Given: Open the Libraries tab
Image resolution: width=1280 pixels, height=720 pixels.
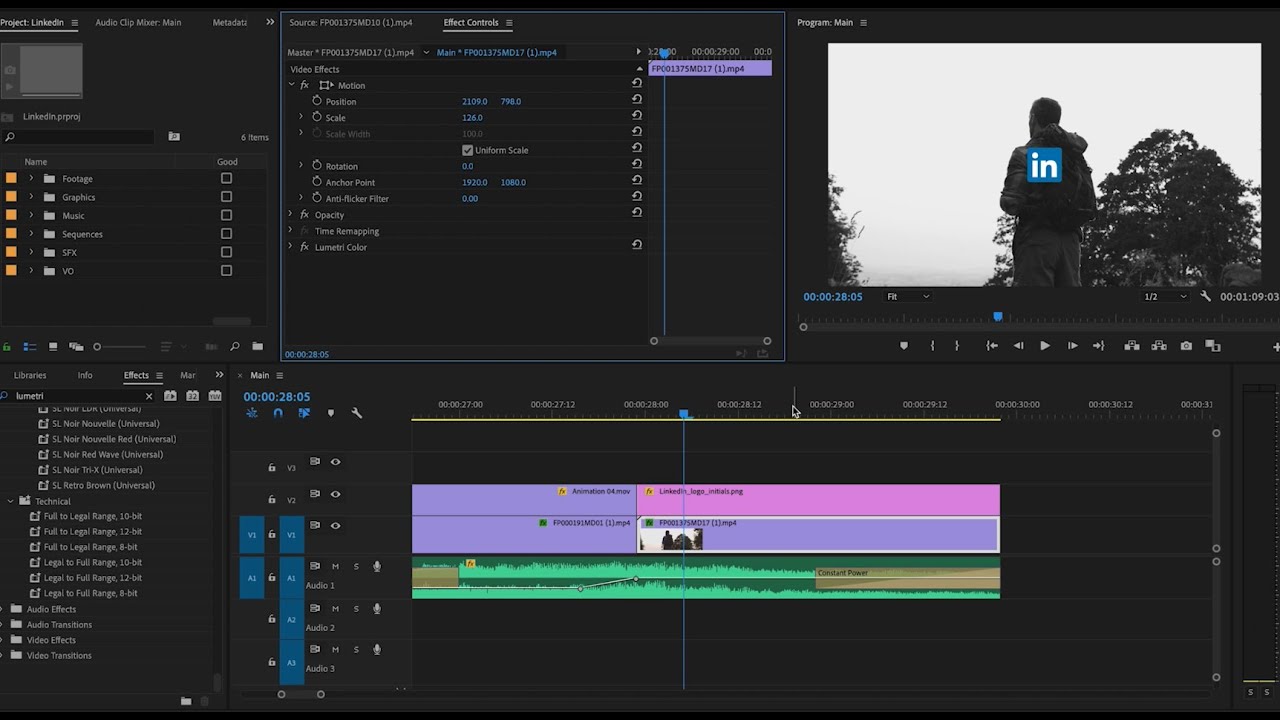Looking at the screenshot, I should pos(30,375).
